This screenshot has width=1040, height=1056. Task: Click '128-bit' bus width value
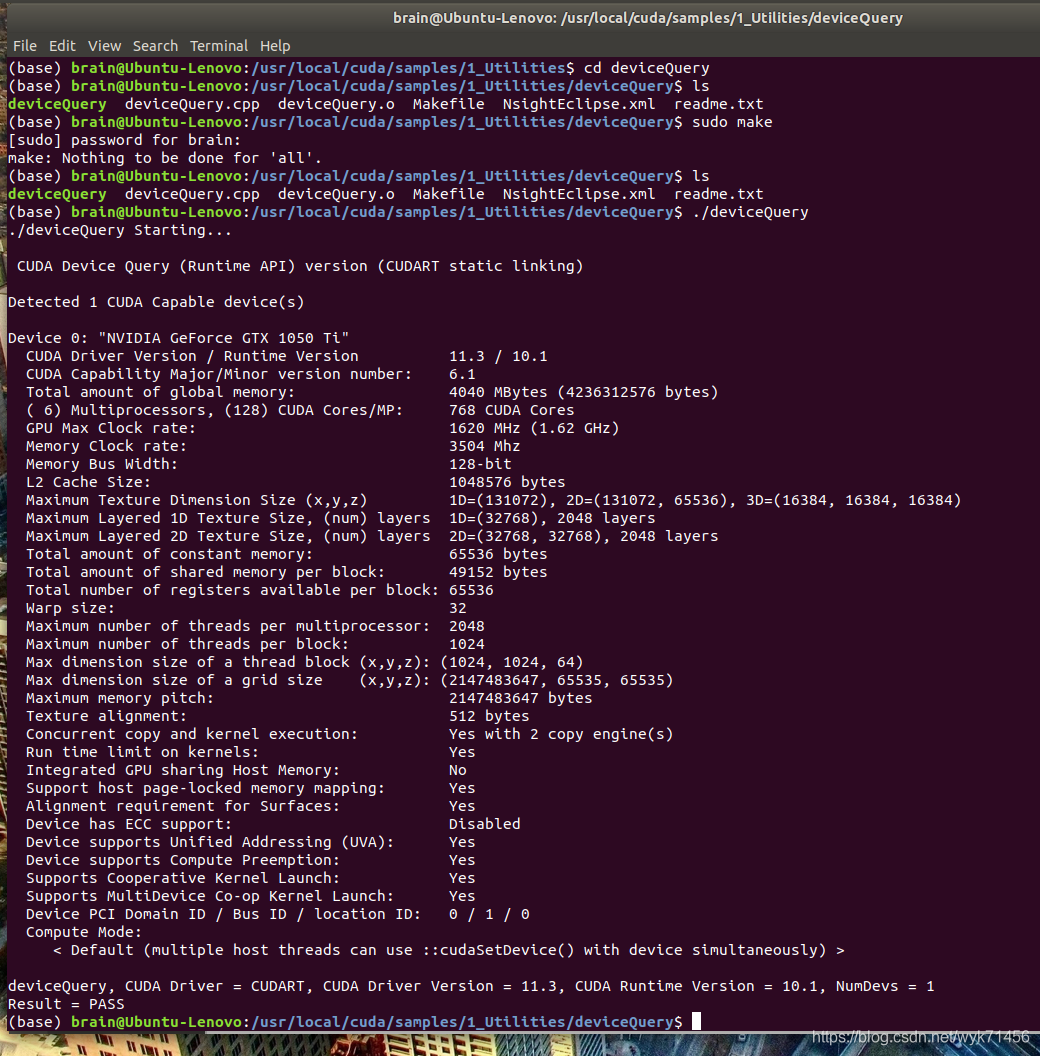(x=480, y=464)
